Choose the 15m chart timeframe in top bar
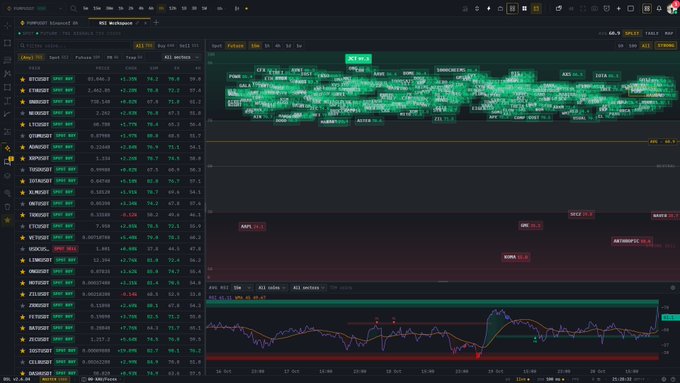Viewport: 680px width, 383px height. pyautogui.click(x=97, y=8)
